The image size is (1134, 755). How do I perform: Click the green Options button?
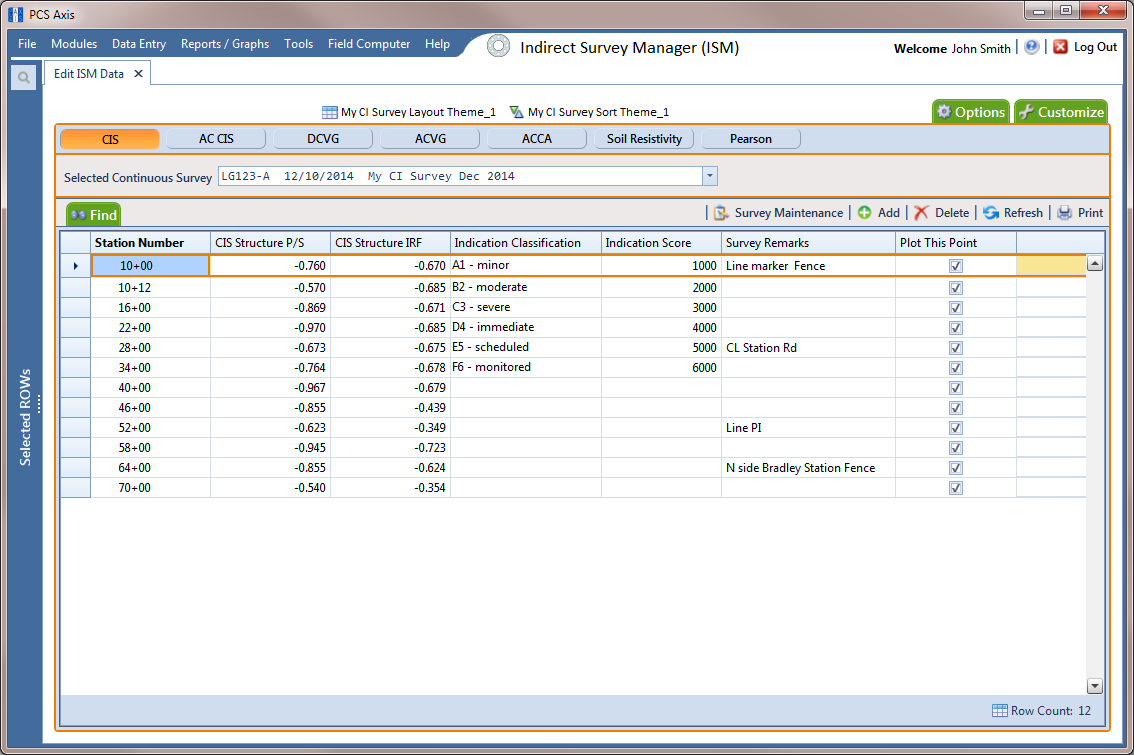971,112
